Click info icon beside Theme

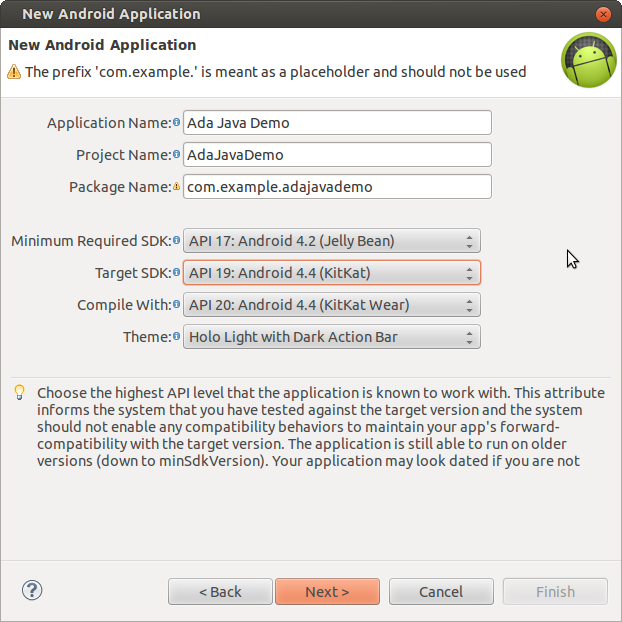(x=177, y=337)
